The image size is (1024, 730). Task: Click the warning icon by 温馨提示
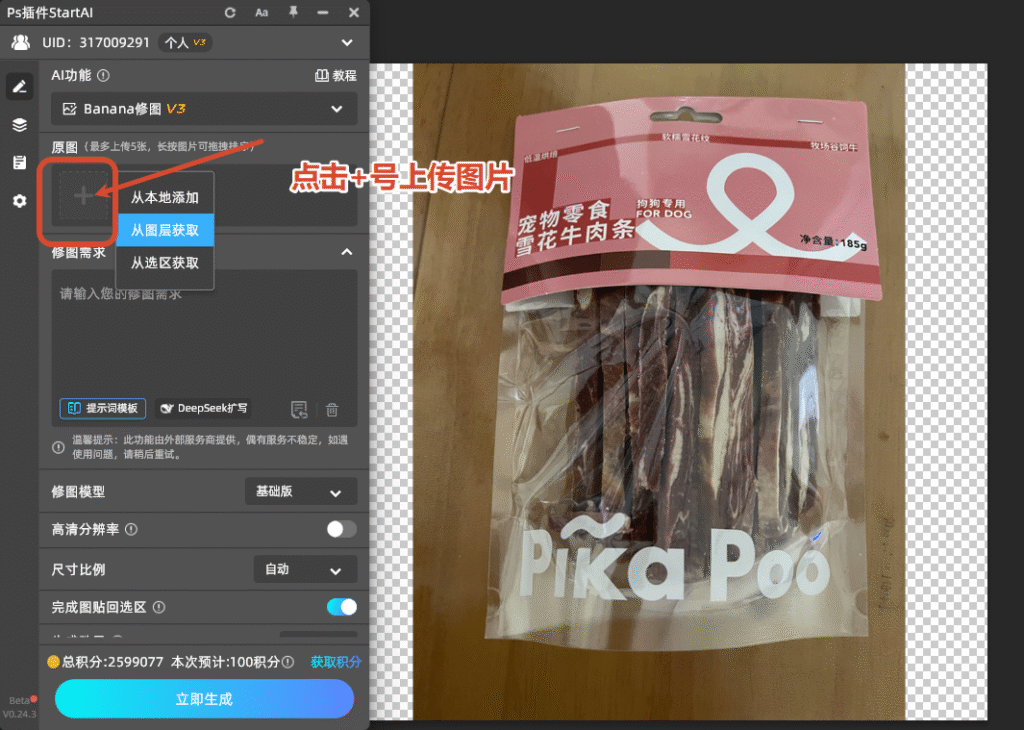point(58,447)
